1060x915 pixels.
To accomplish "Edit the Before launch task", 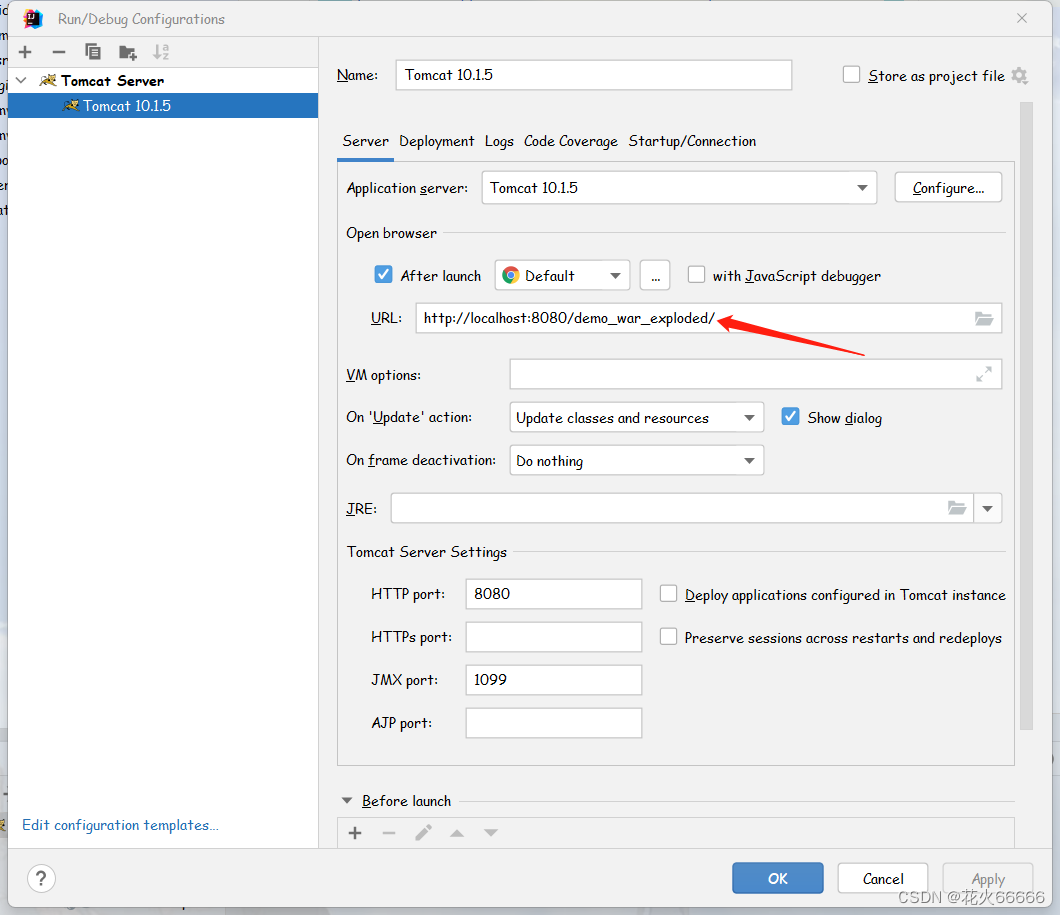I will 423,833.
